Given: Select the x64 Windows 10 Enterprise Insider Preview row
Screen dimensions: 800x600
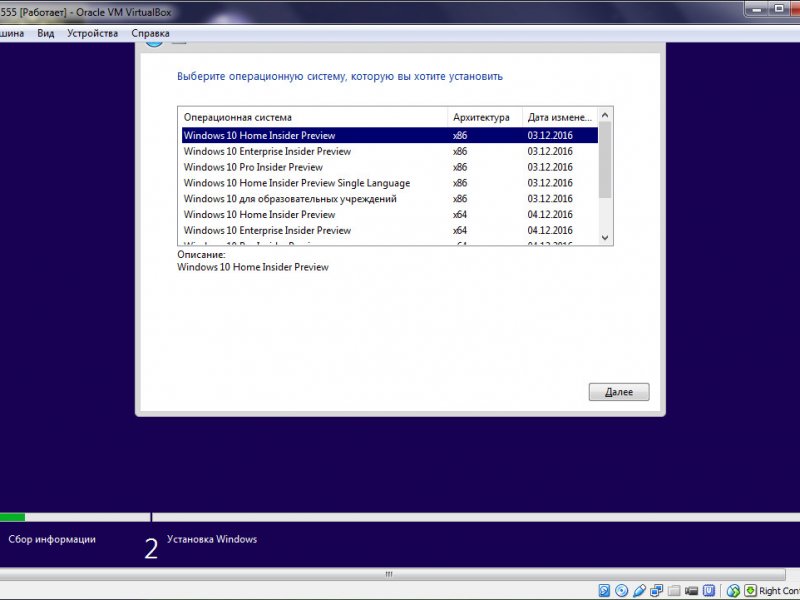Looking at the screenshot, I should click(390, 230).
